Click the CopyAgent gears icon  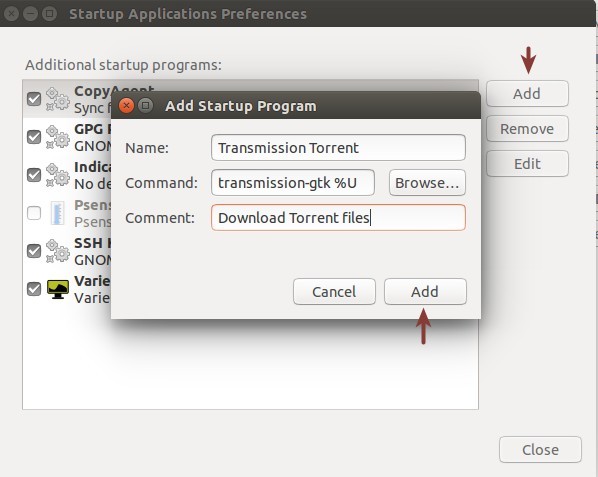tap(58, 99)
